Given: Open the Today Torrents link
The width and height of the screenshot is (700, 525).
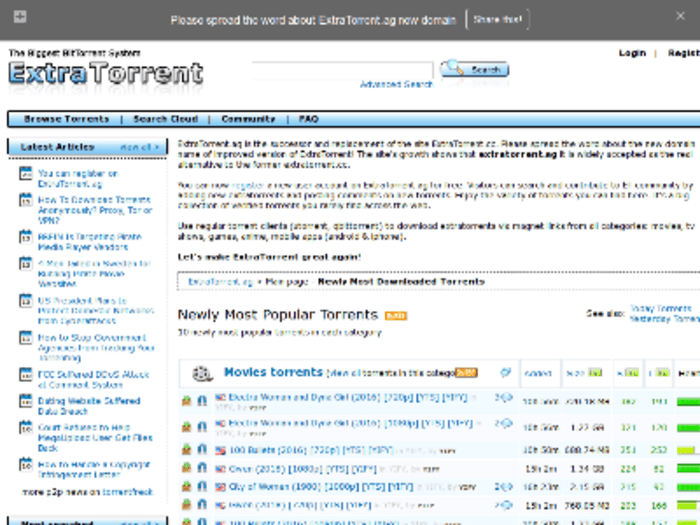Looking at the screenshot, I should tap(661, 308).
